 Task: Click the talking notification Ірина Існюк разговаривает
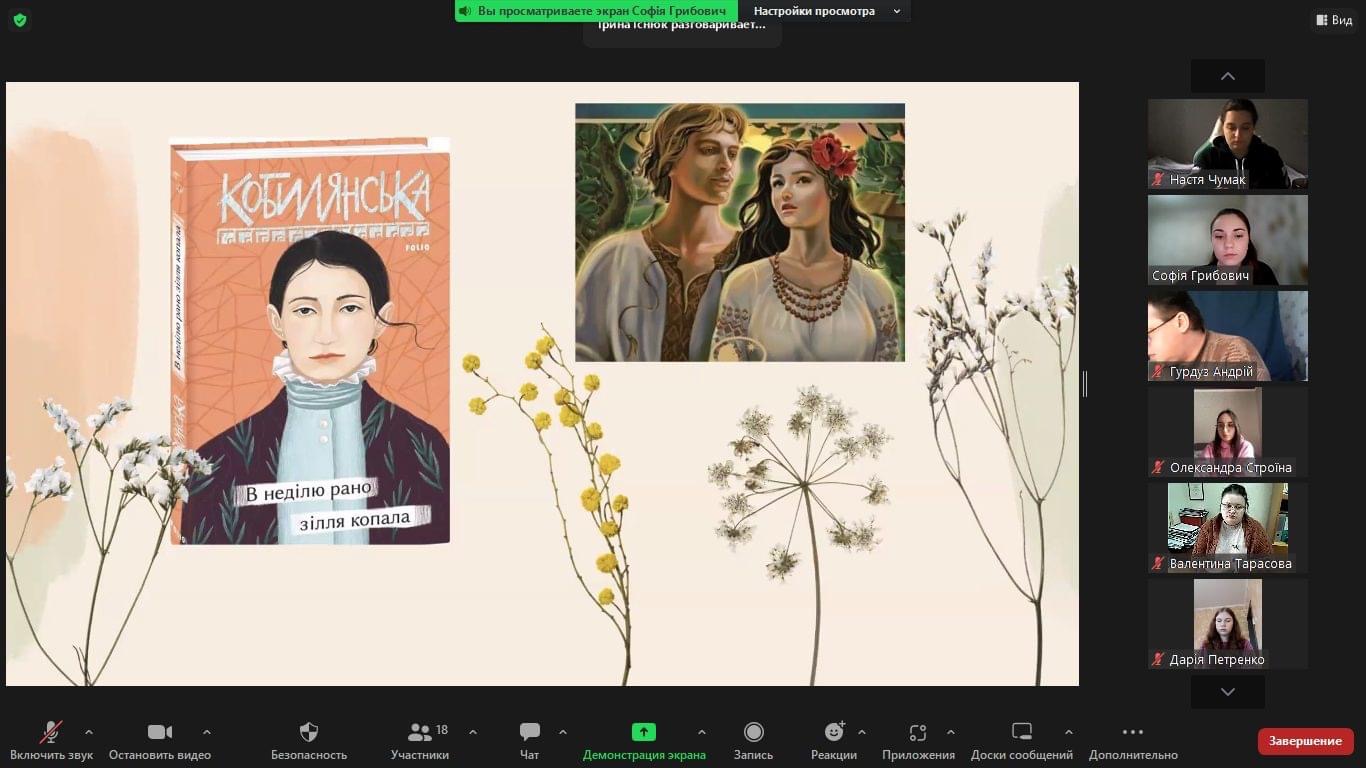[x=682, y=26]
